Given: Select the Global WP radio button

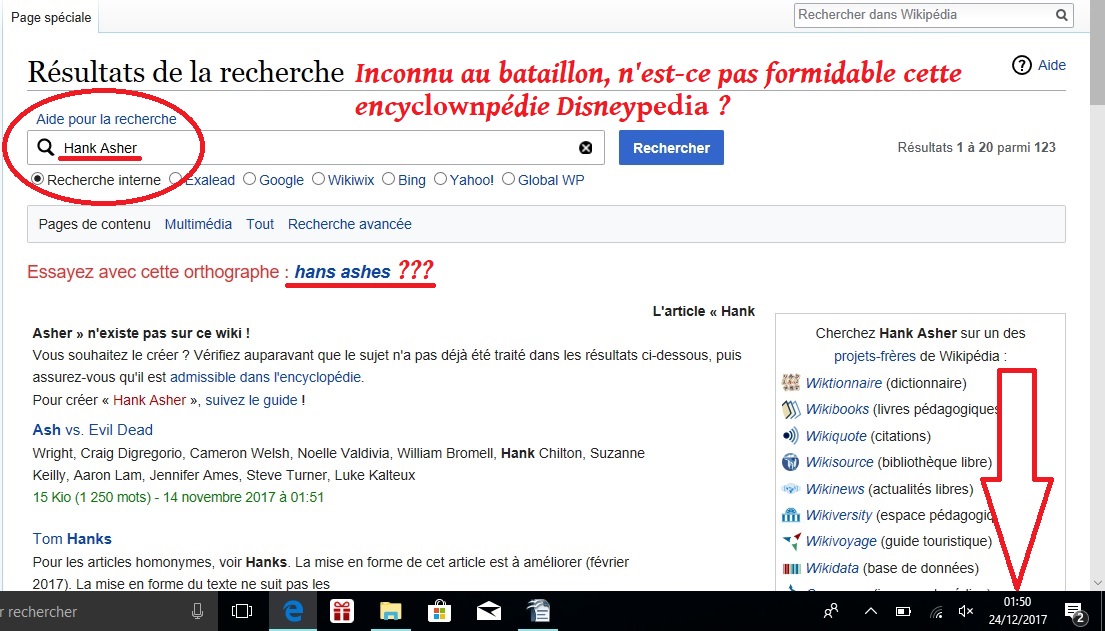Looking at the screenshot, I should (x=508, y=179).
